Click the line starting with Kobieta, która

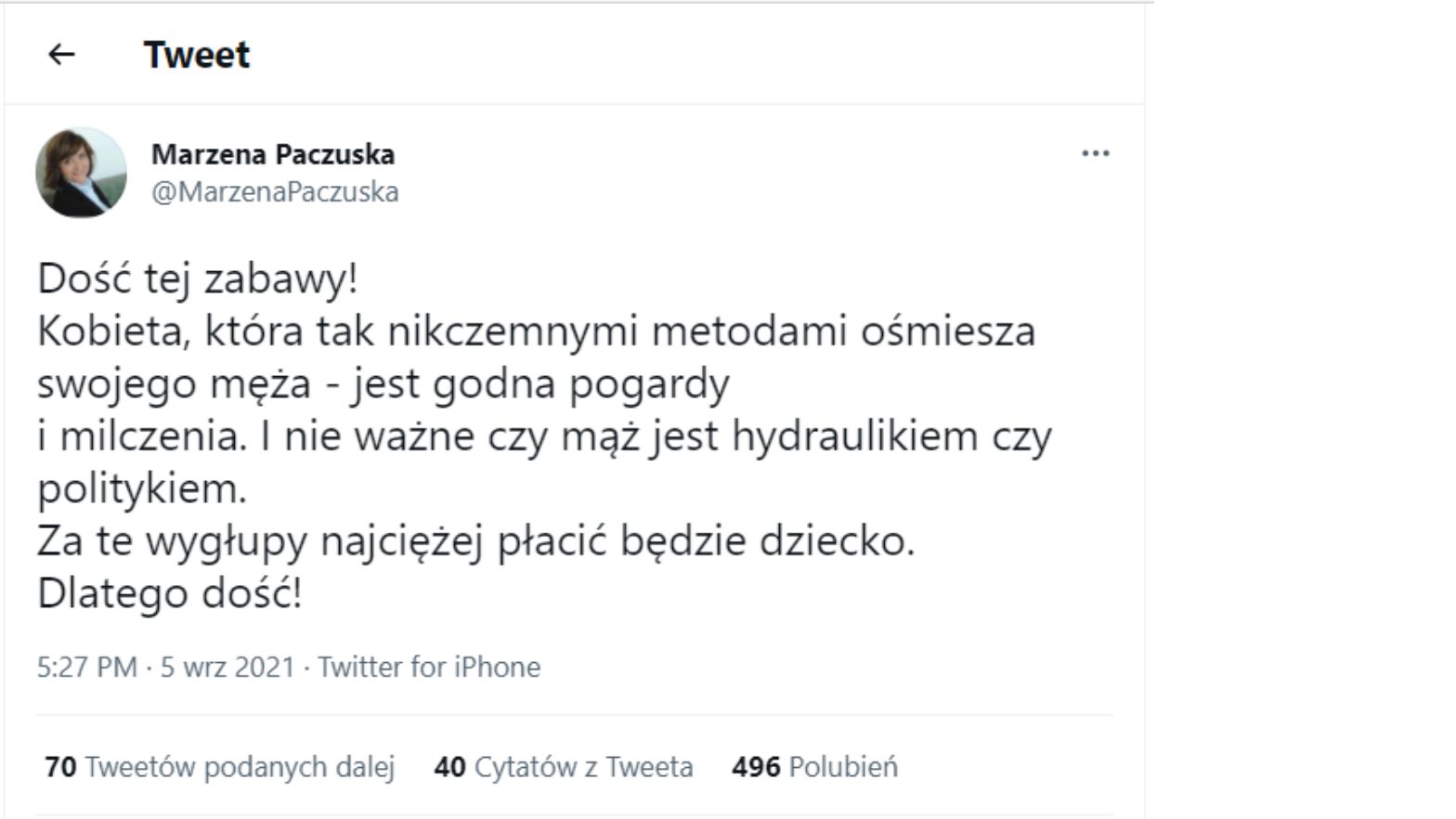tap(536, 331)
